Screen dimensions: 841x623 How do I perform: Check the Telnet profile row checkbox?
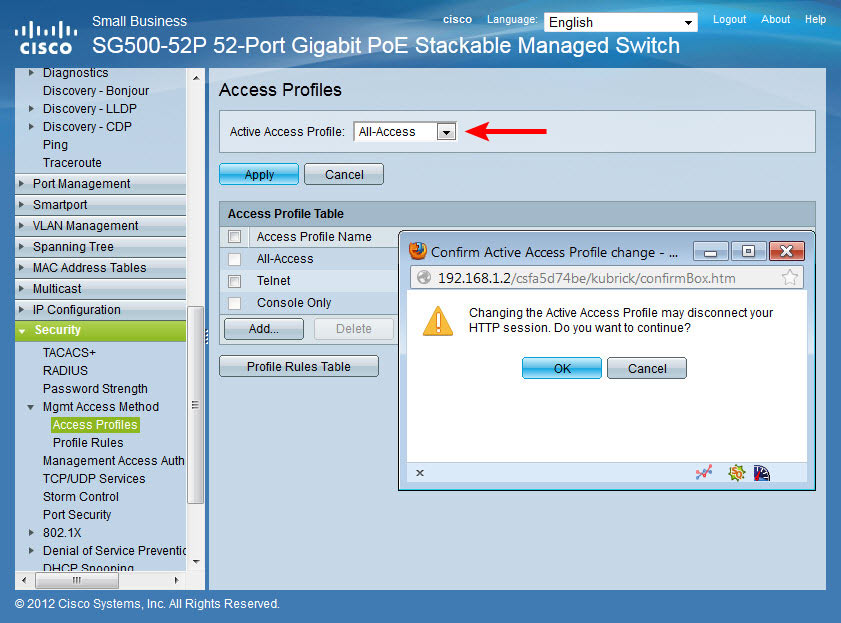(234, 281)
